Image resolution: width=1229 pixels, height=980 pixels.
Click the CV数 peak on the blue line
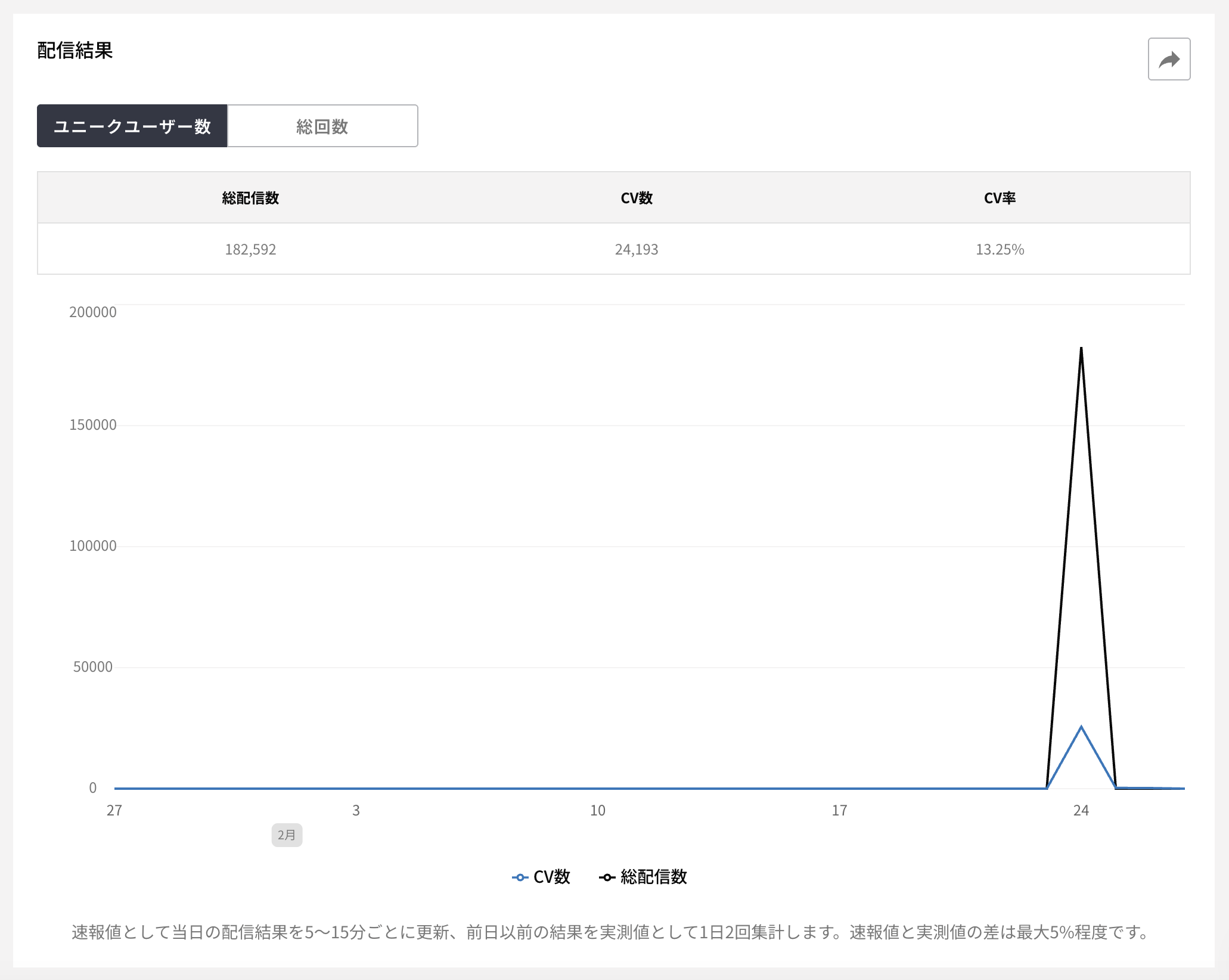tap(1081, 726)
